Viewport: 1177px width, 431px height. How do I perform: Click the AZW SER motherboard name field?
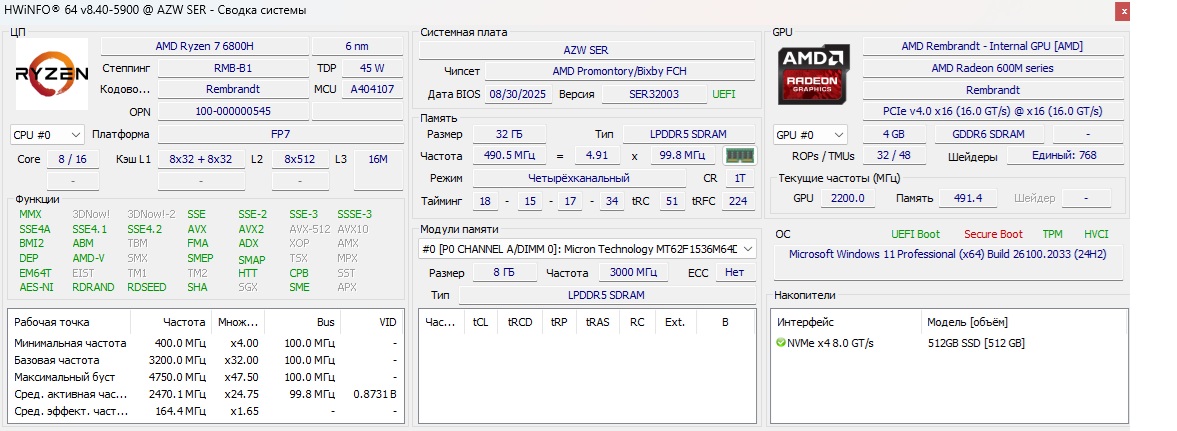587,50
